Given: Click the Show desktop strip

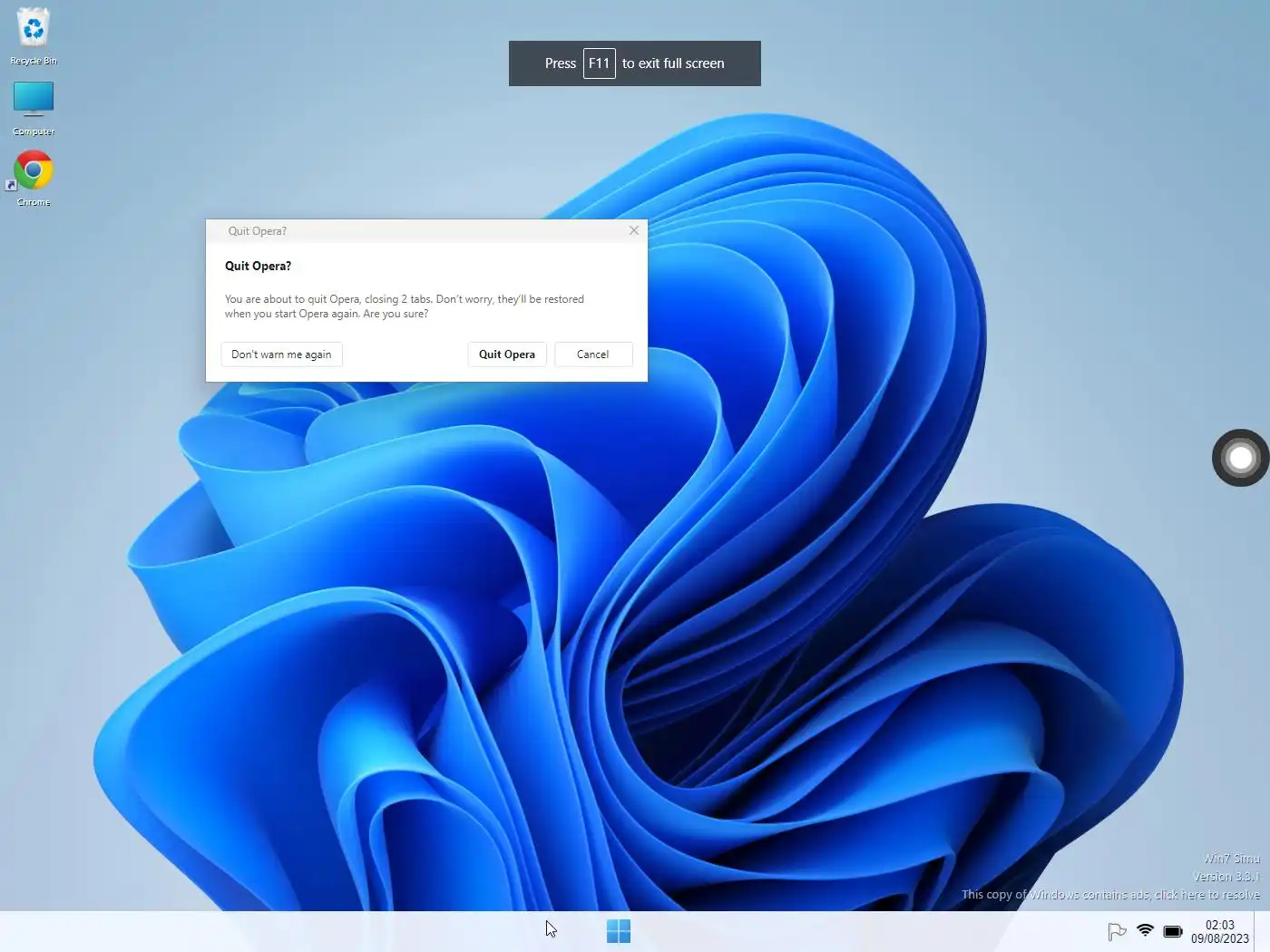Looking at the screenshot, I should coord(1262,931).
